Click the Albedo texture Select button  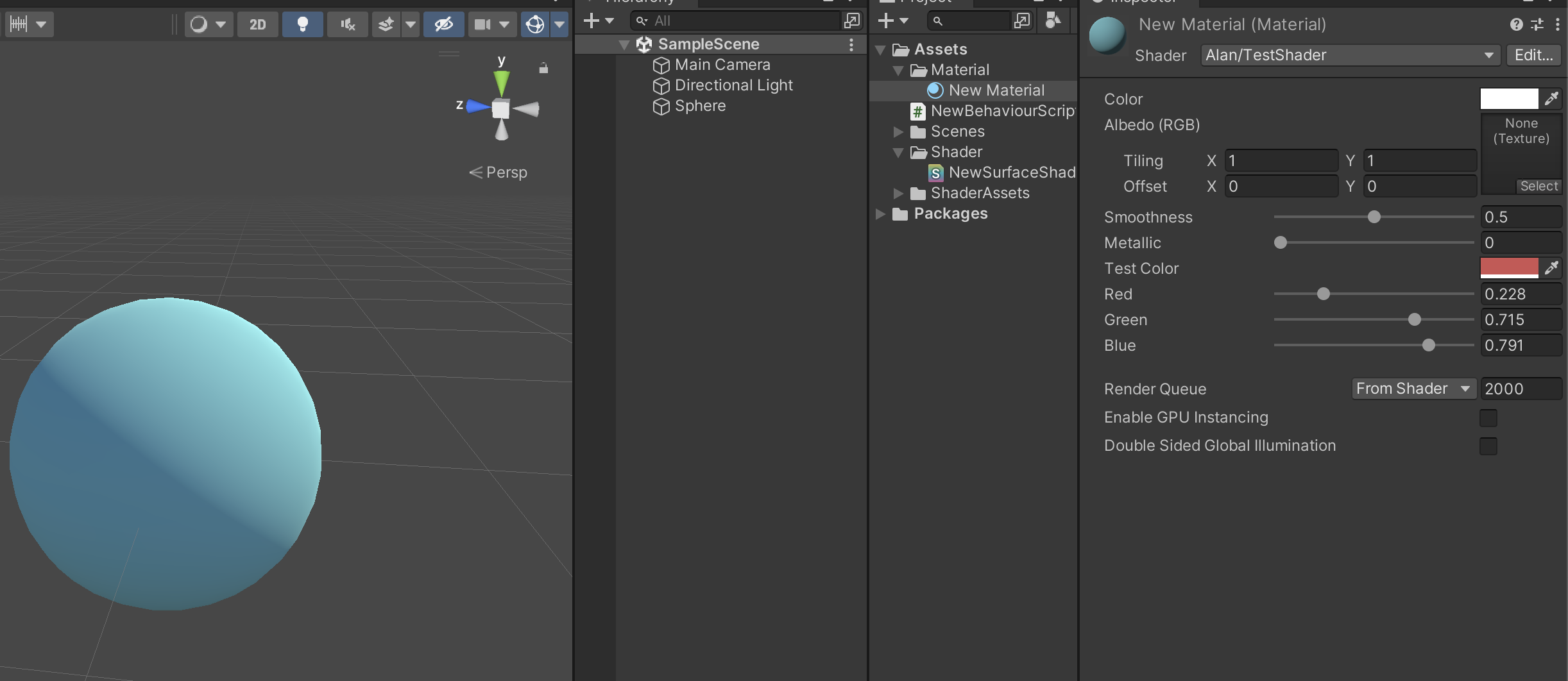pos(1538,186)
